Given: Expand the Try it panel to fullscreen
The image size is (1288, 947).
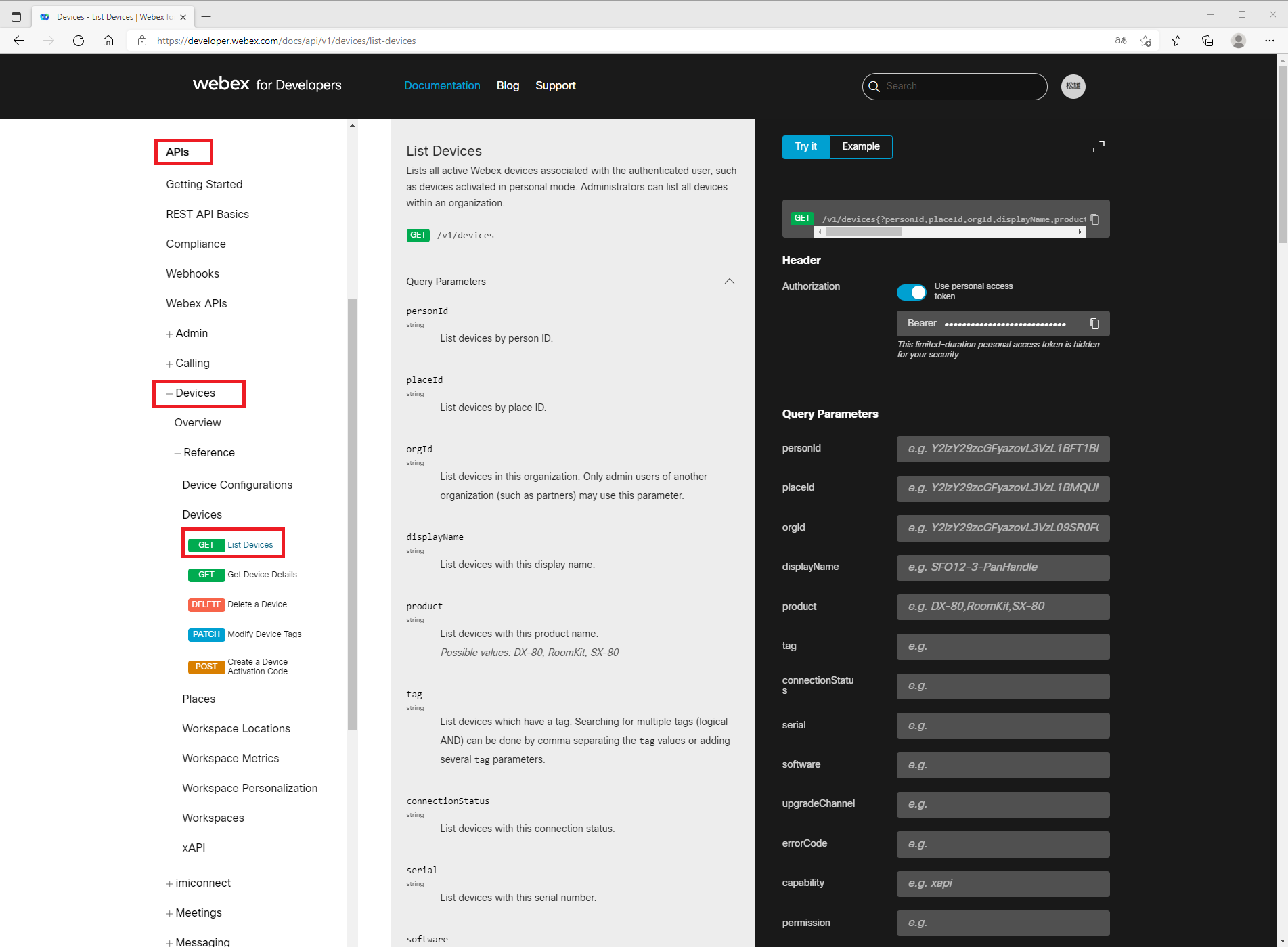Looking at the screenshot, I should 1098,147.
